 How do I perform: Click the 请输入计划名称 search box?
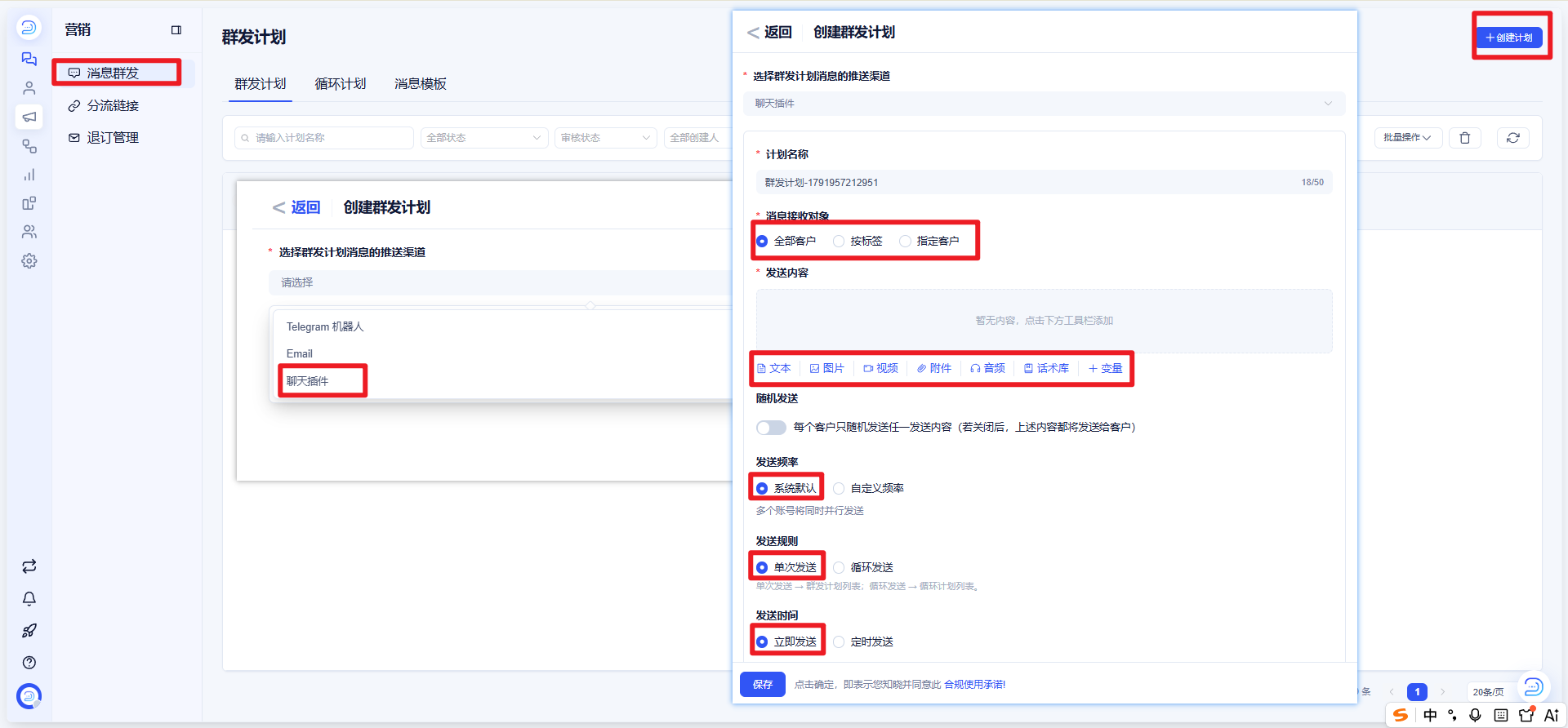point(324,138)
